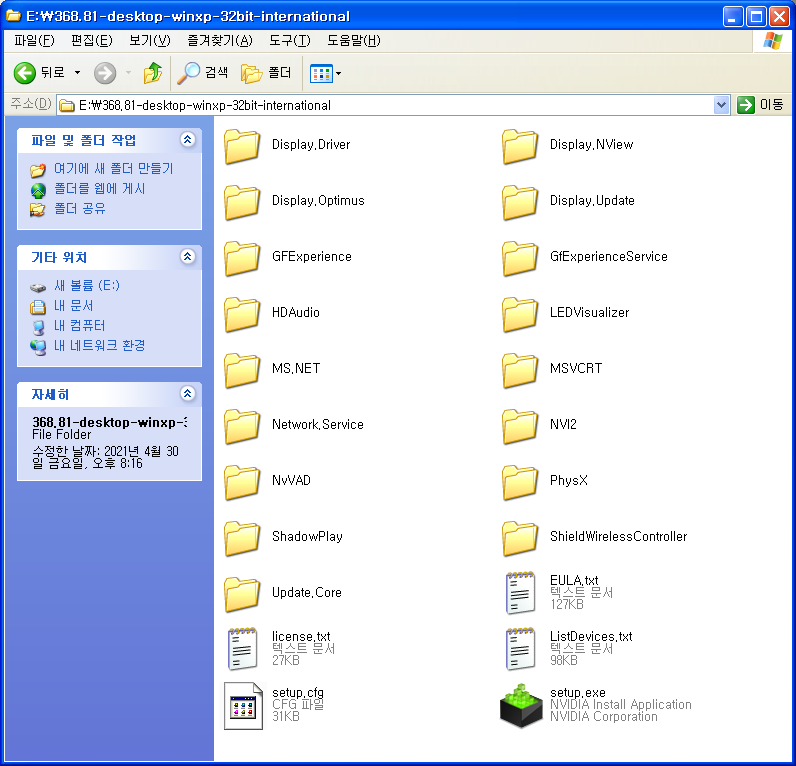Select the LEDVisualizer folder icon

(520, 314)
